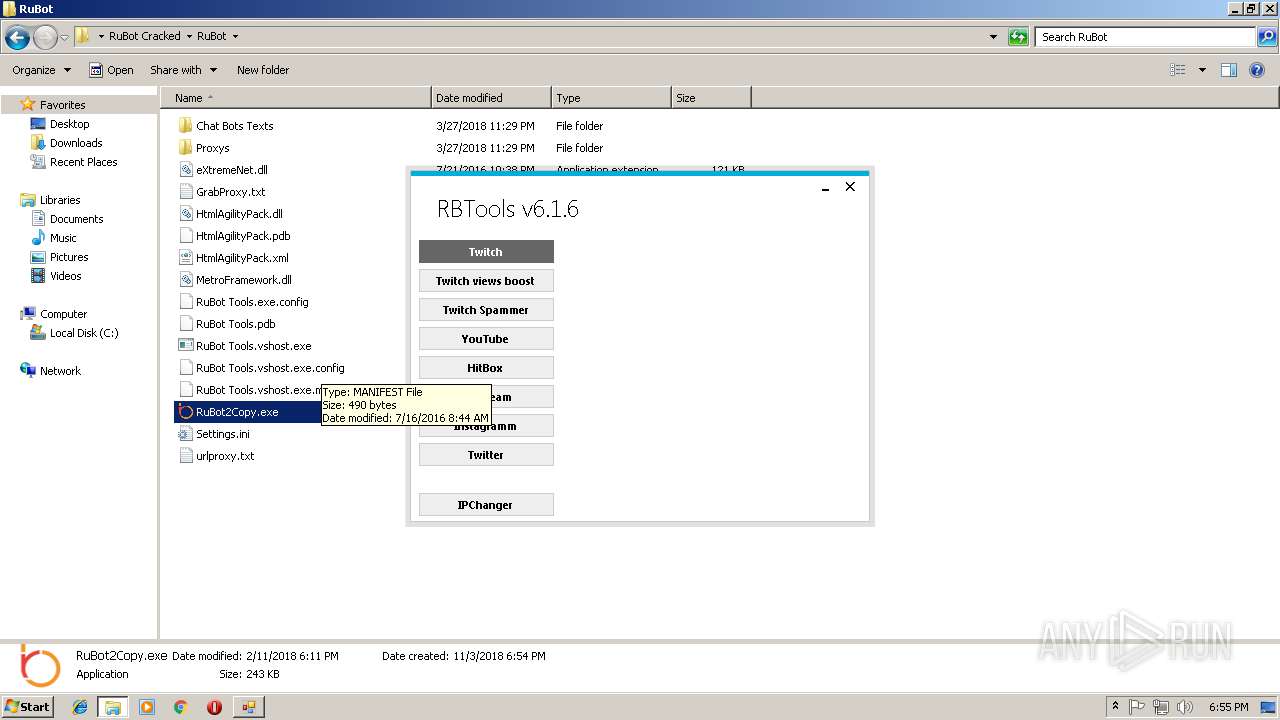Click the change view icon in the Explorer toolbar

(x=1178, y=70)
